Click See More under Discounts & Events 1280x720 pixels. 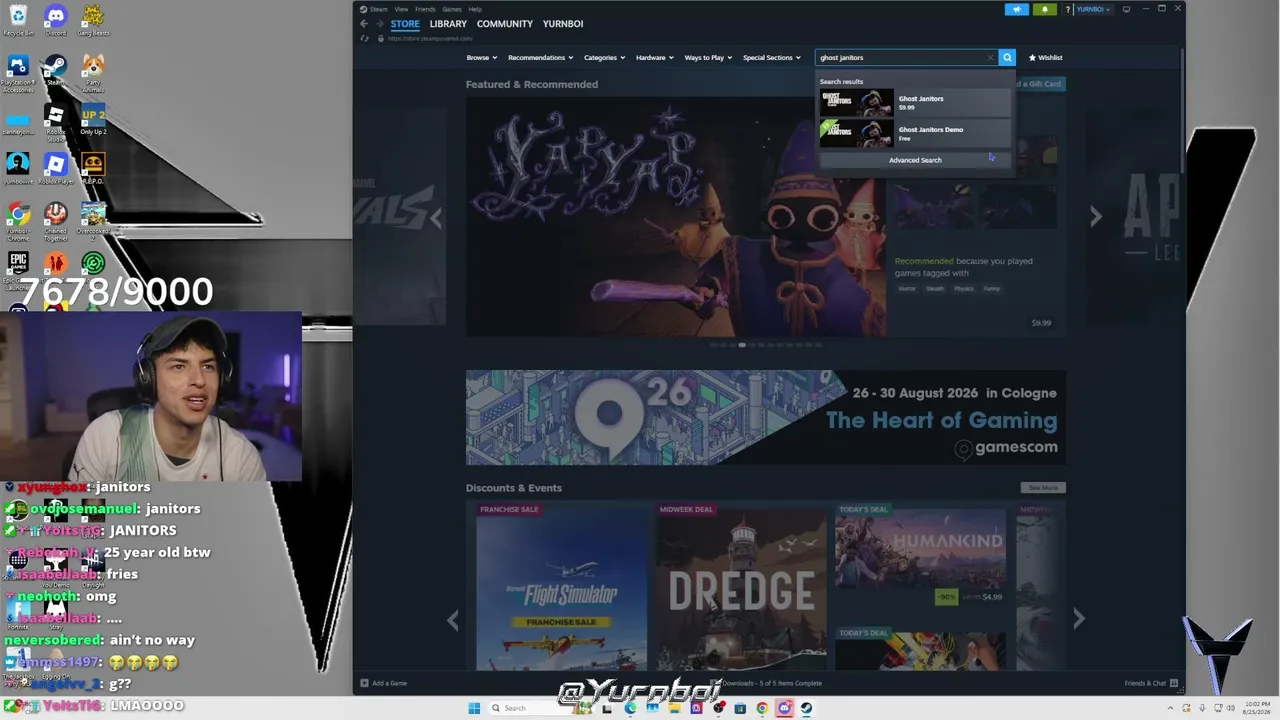tap(1043, 488)
